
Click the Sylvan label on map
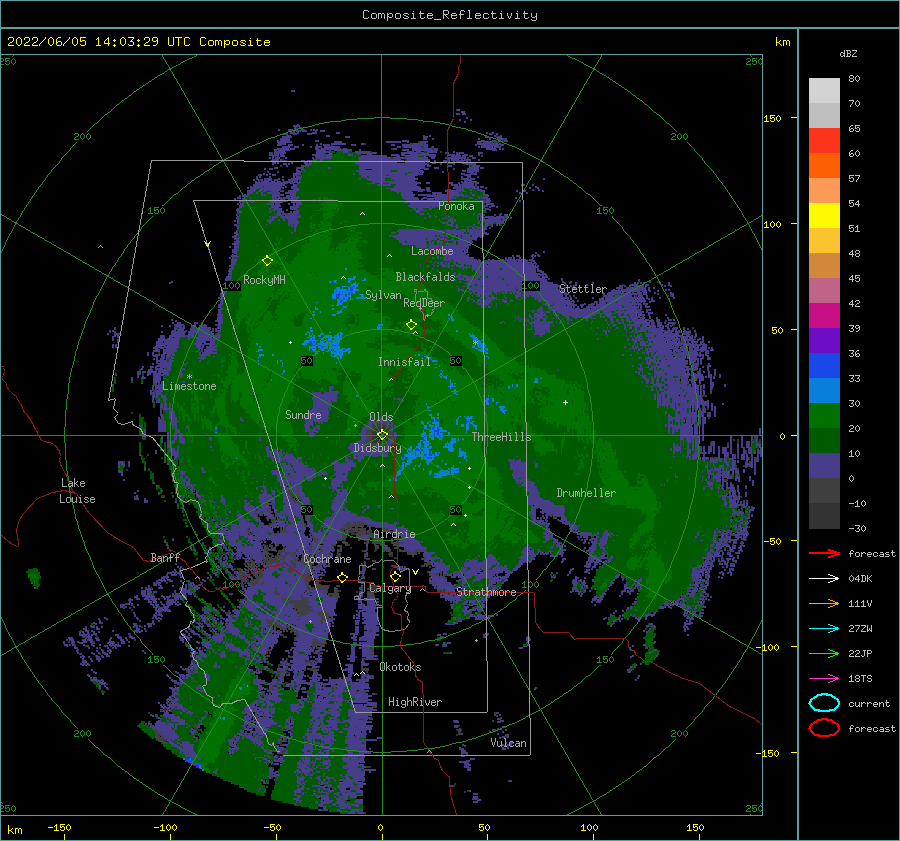383,295
